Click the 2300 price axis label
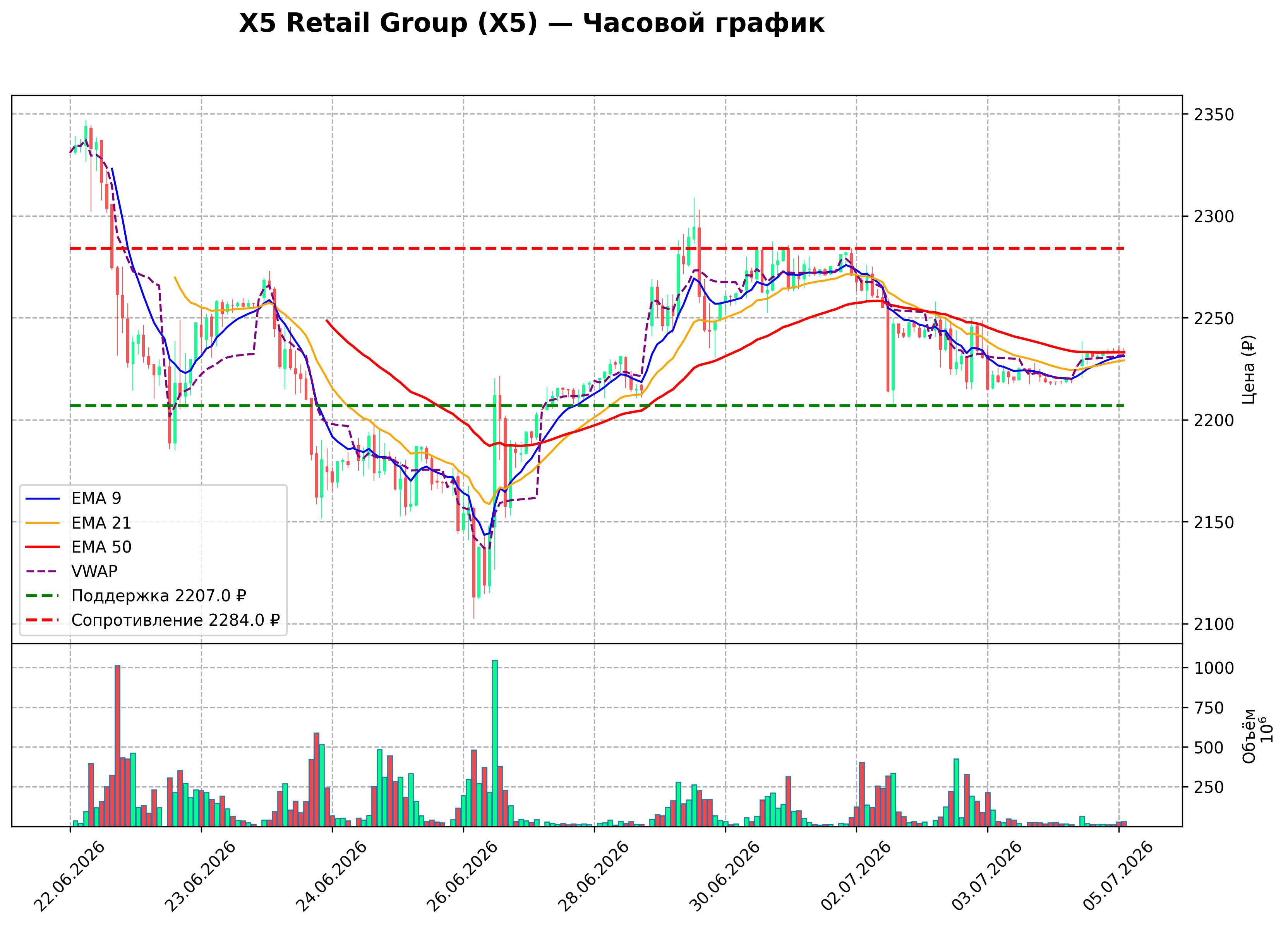The width and height of the screenshot is (1288, 926). tap(1214, 216)
